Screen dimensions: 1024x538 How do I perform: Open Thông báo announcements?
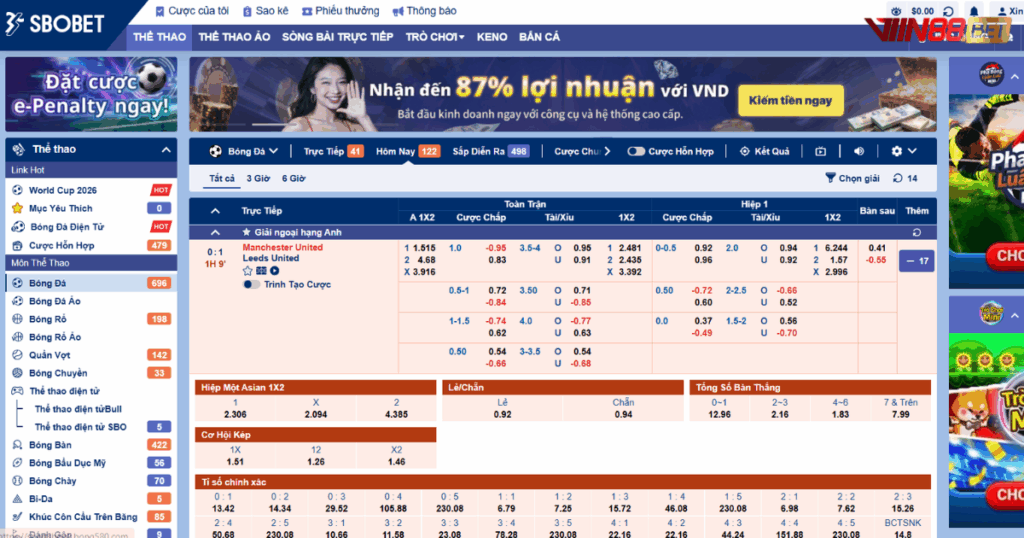(x=424, y=11)
